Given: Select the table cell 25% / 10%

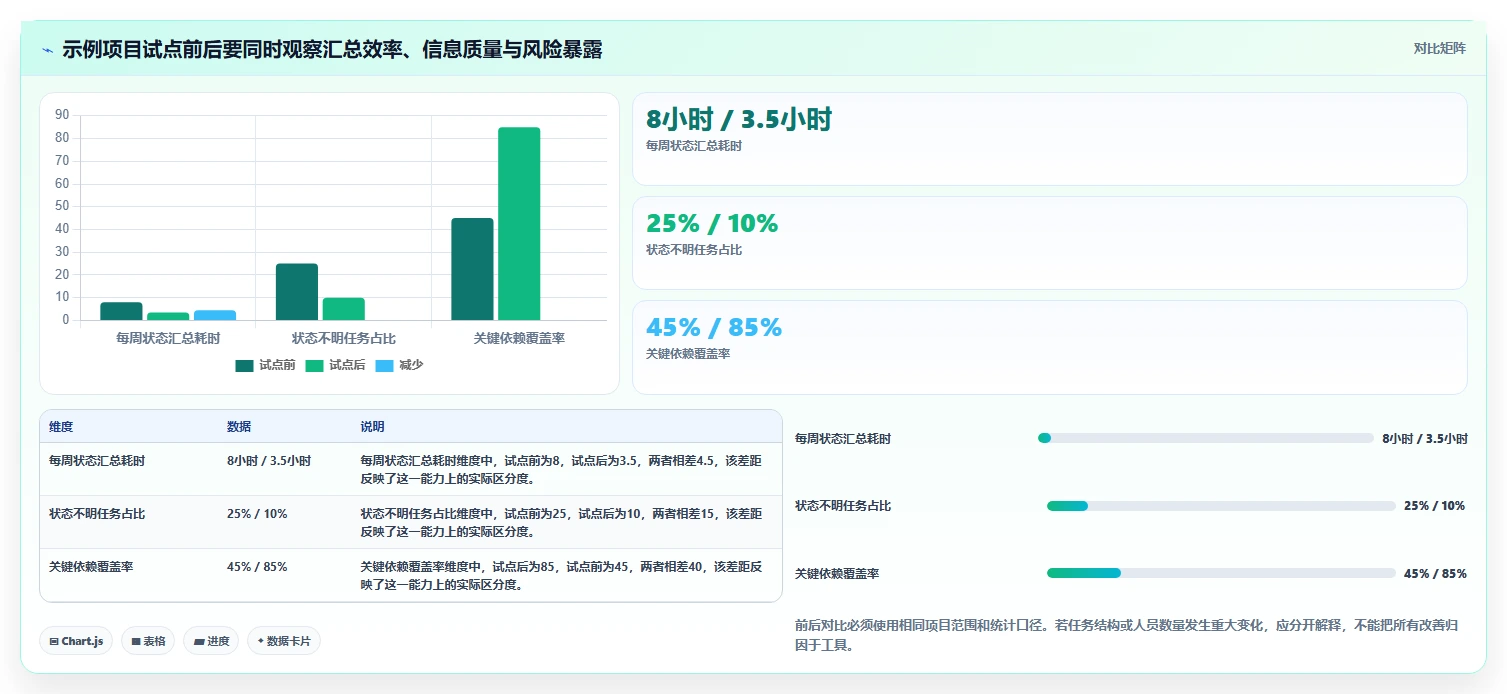Looking at the screenshot, I should pos(257,514).
